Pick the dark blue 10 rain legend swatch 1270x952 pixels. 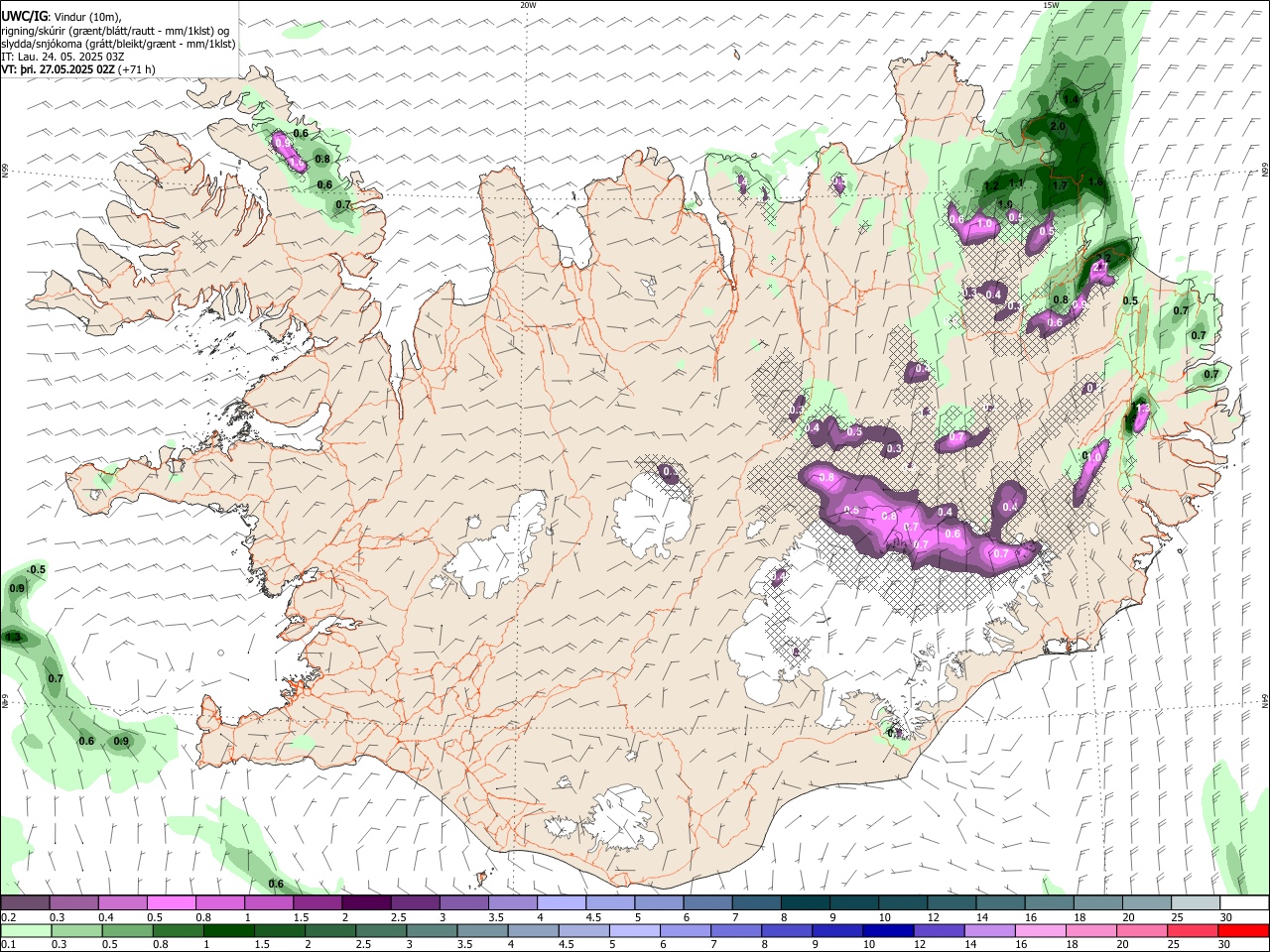click(x=887, y=930)
